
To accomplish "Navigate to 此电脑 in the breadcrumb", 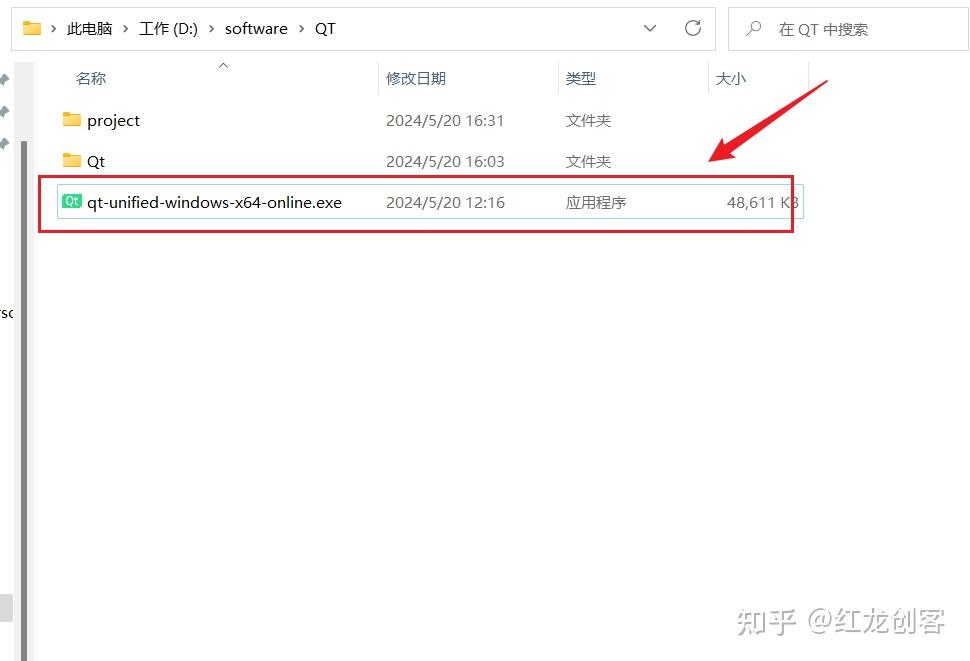I will pyautogui.click(x=88, y=28).
